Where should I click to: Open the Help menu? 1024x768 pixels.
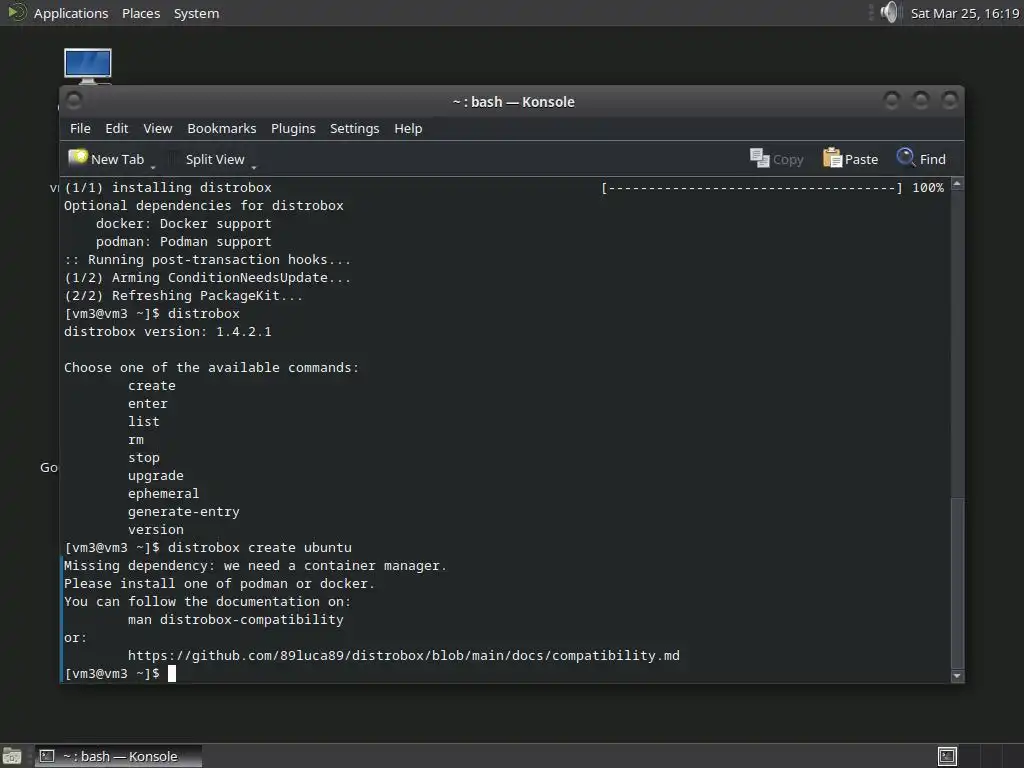click(408, 129)
